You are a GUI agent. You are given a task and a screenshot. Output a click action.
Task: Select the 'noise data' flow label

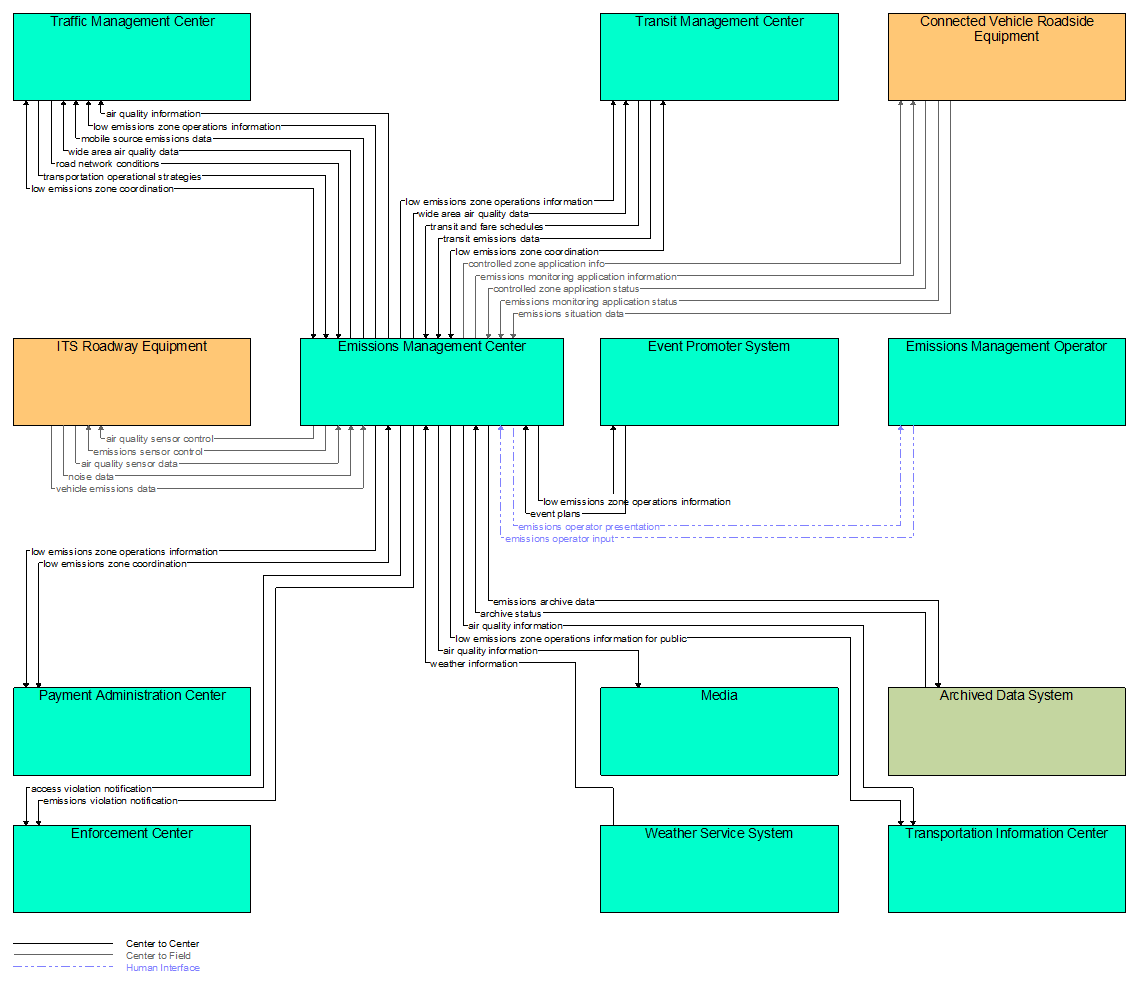(91, 477)
